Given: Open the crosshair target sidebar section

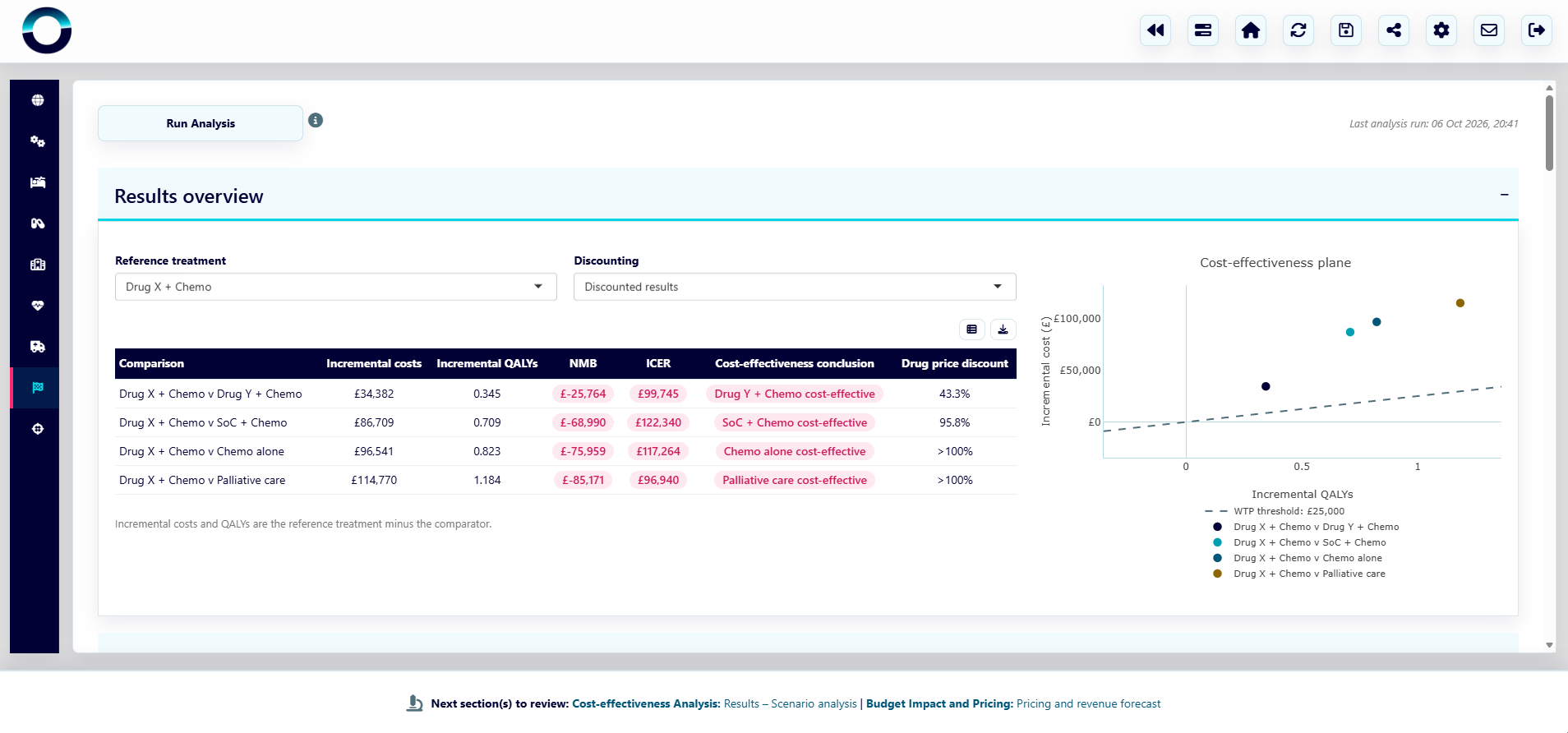Looking at the screenshot, I should (38, 429).
